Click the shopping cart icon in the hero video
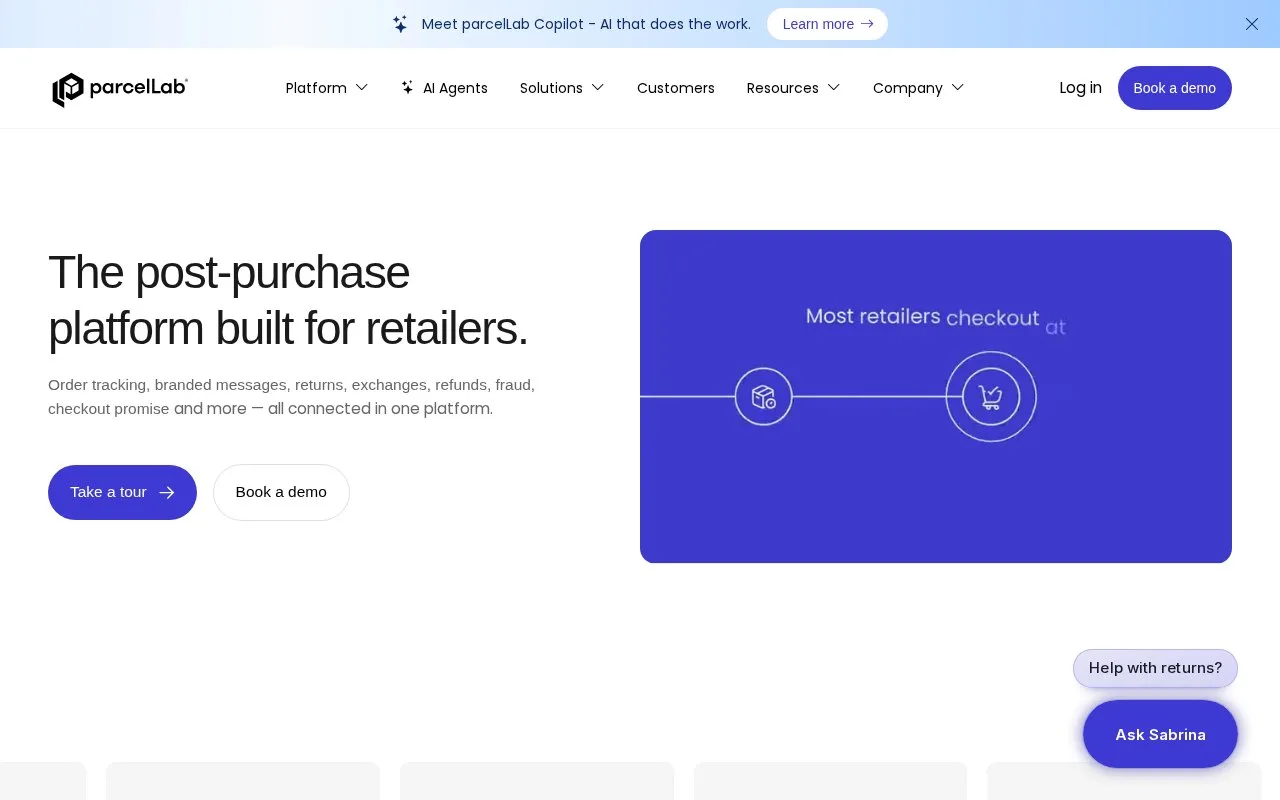 (991, 397)
